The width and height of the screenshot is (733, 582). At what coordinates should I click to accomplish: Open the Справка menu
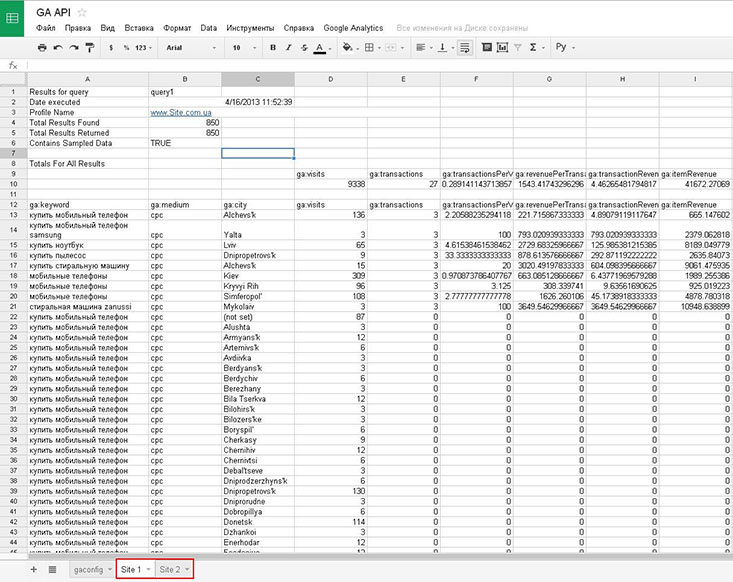pyautogui.click(x=299, y=28)
